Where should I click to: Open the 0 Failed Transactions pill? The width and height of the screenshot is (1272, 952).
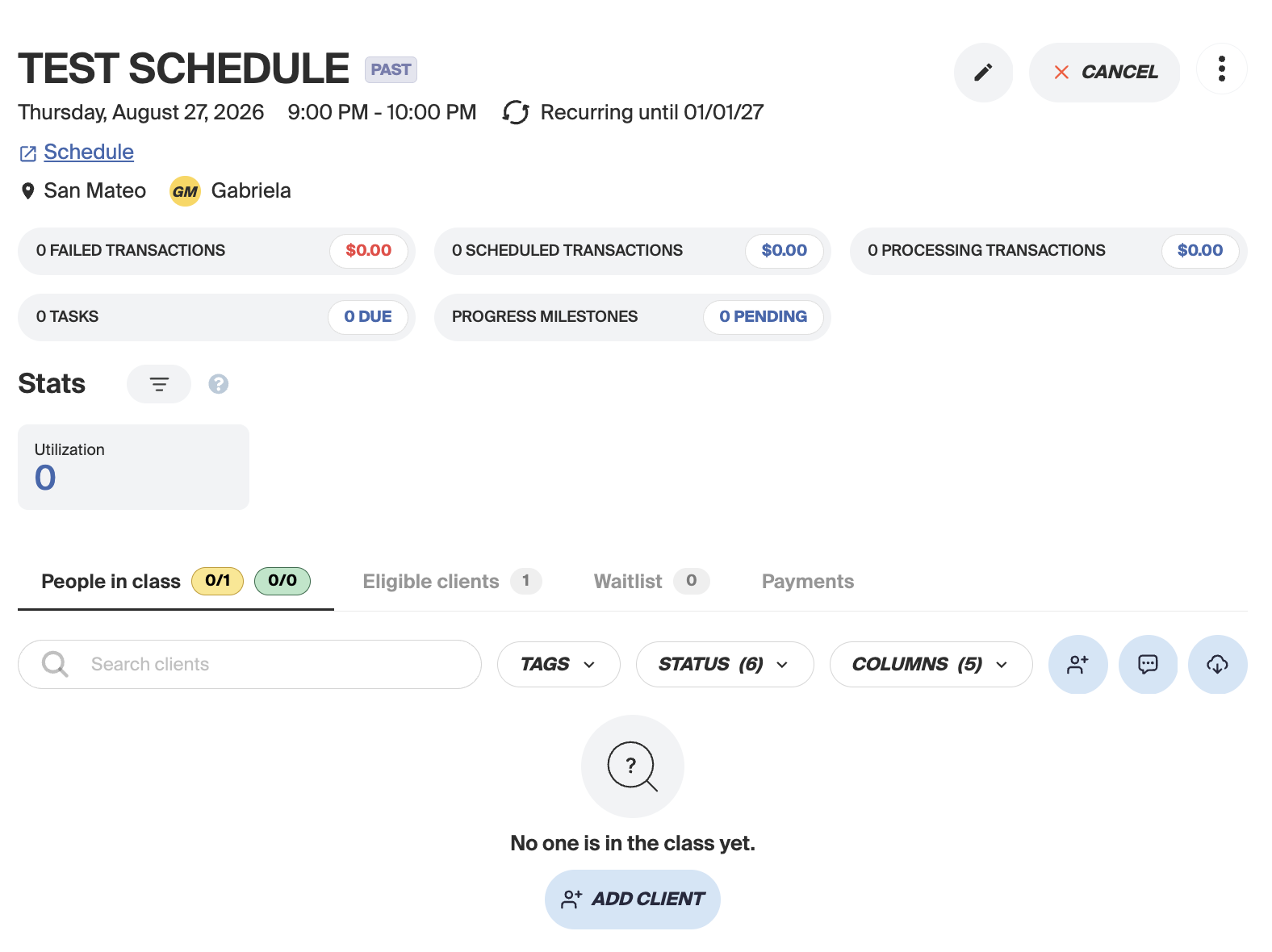[216, 251]
